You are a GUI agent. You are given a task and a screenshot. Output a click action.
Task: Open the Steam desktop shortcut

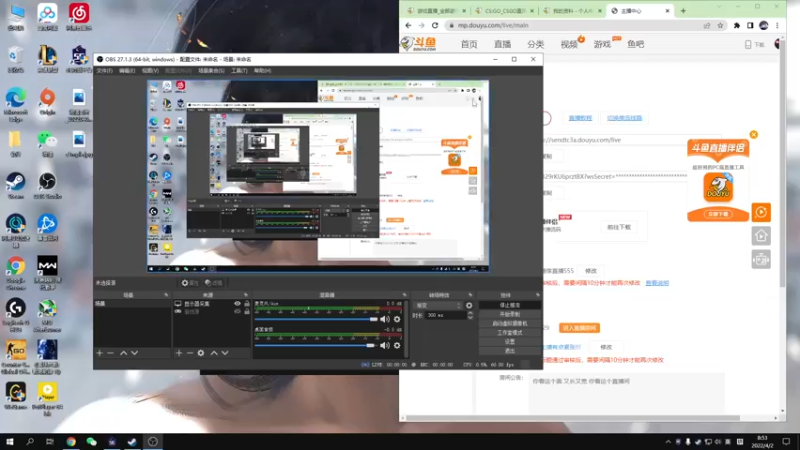tap(15, 186)
